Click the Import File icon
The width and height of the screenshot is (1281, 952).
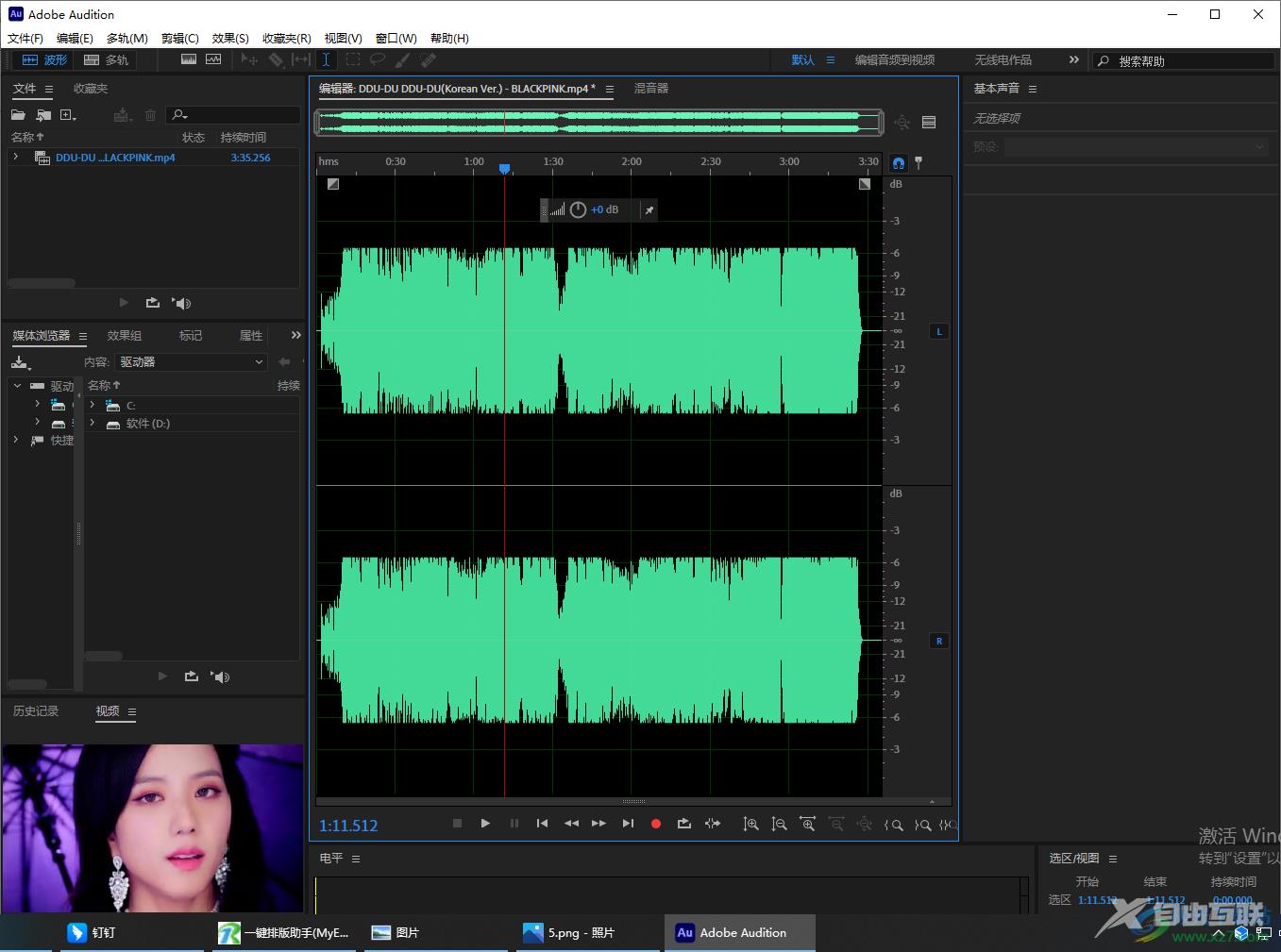tap(43, 115)
